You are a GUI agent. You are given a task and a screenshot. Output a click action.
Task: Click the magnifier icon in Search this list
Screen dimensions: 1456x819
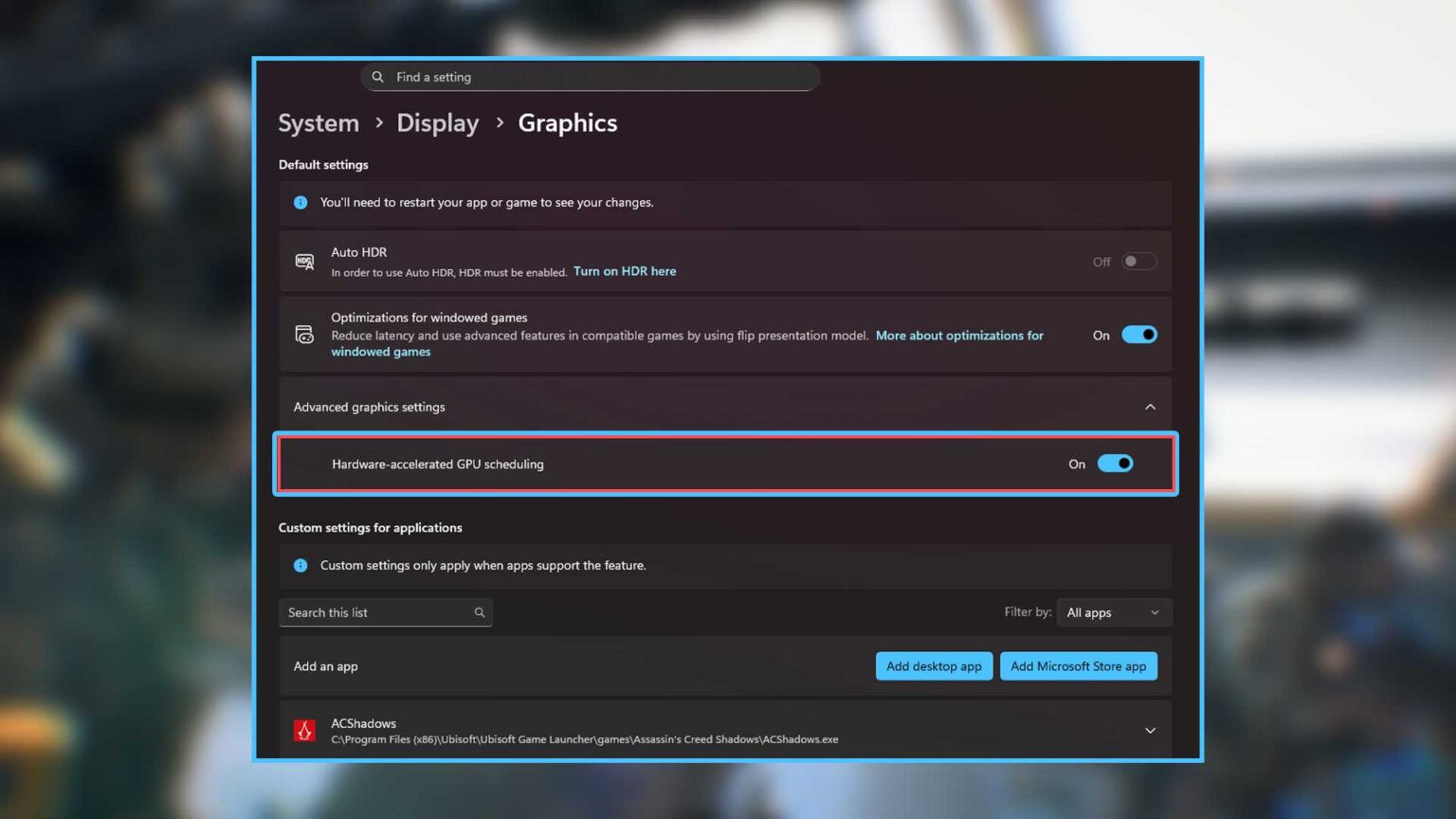(481, 612)
